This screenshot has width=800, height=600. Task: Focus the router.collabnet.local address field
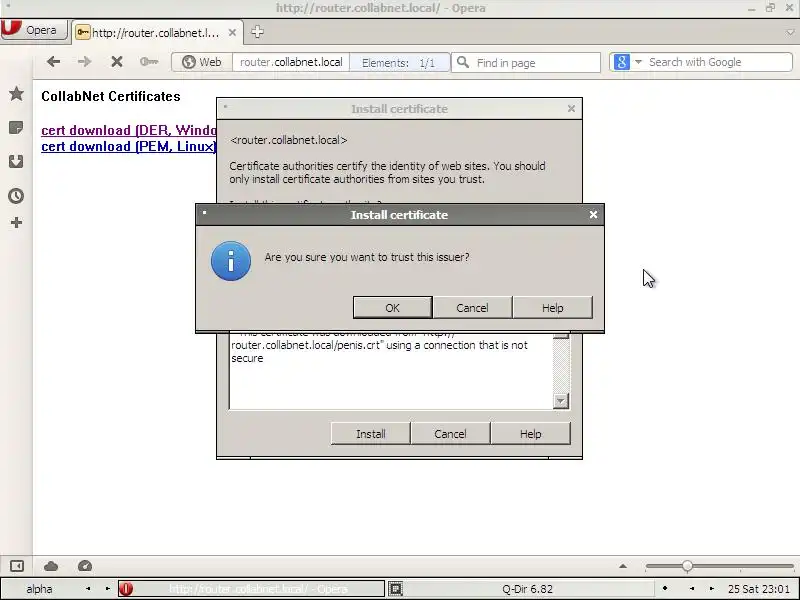(x=291, y=62)
